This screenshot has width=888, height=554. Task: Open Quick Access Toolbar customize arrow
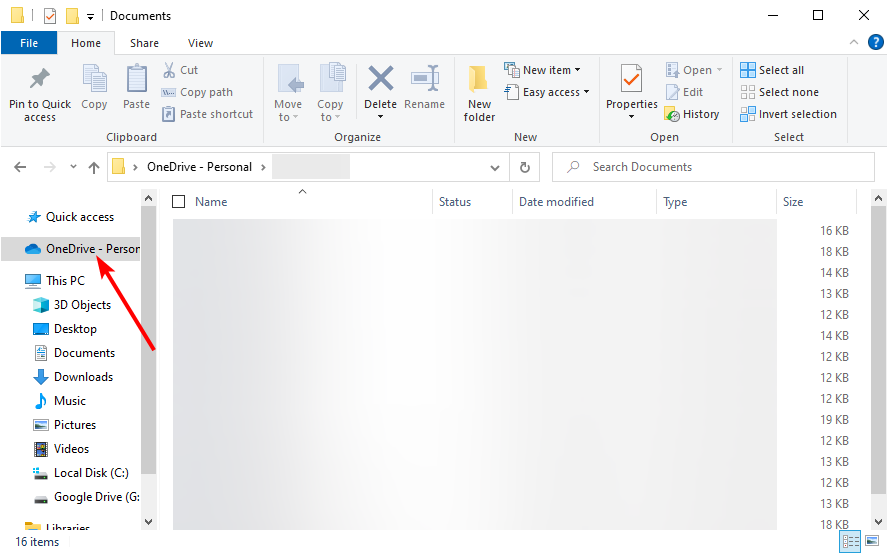click(x=90, y=16)
